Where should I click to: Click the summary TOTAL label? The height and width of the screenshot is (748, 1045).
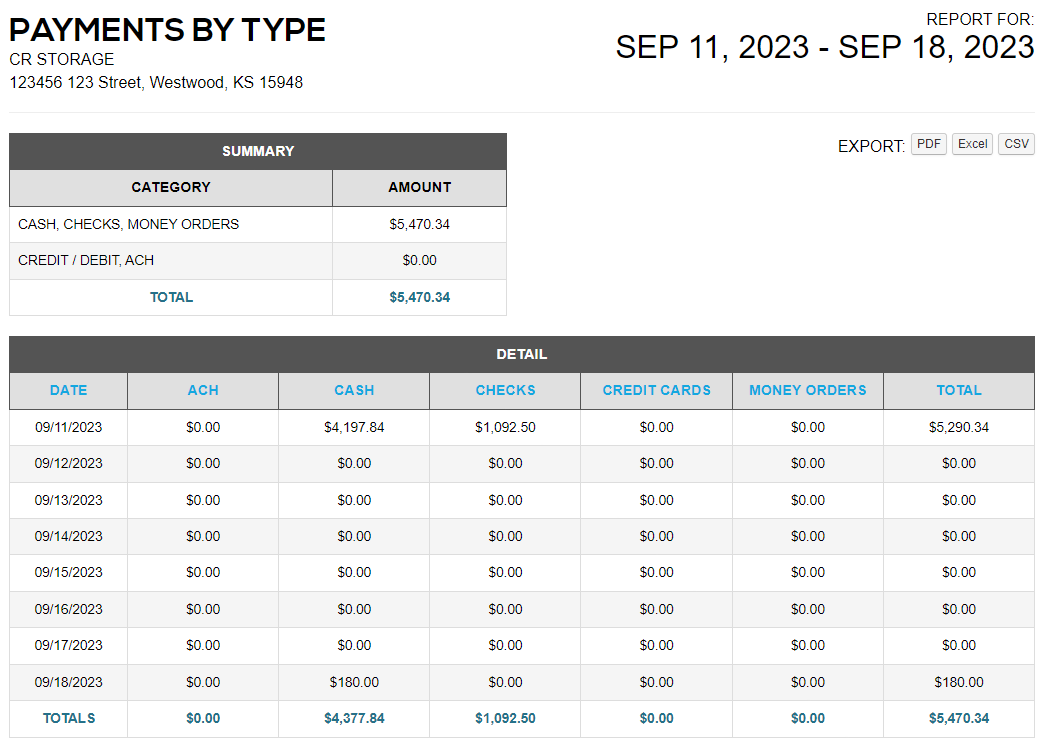pyautogui.click(x=171, y=297)
